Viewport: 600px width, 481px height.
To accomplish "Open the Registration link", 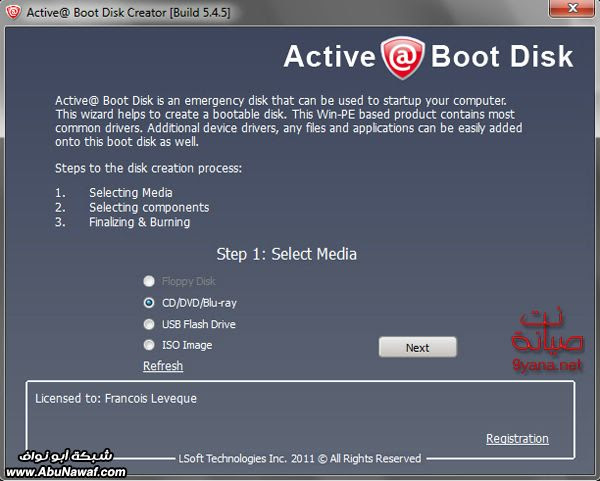I will coord(517,439).
